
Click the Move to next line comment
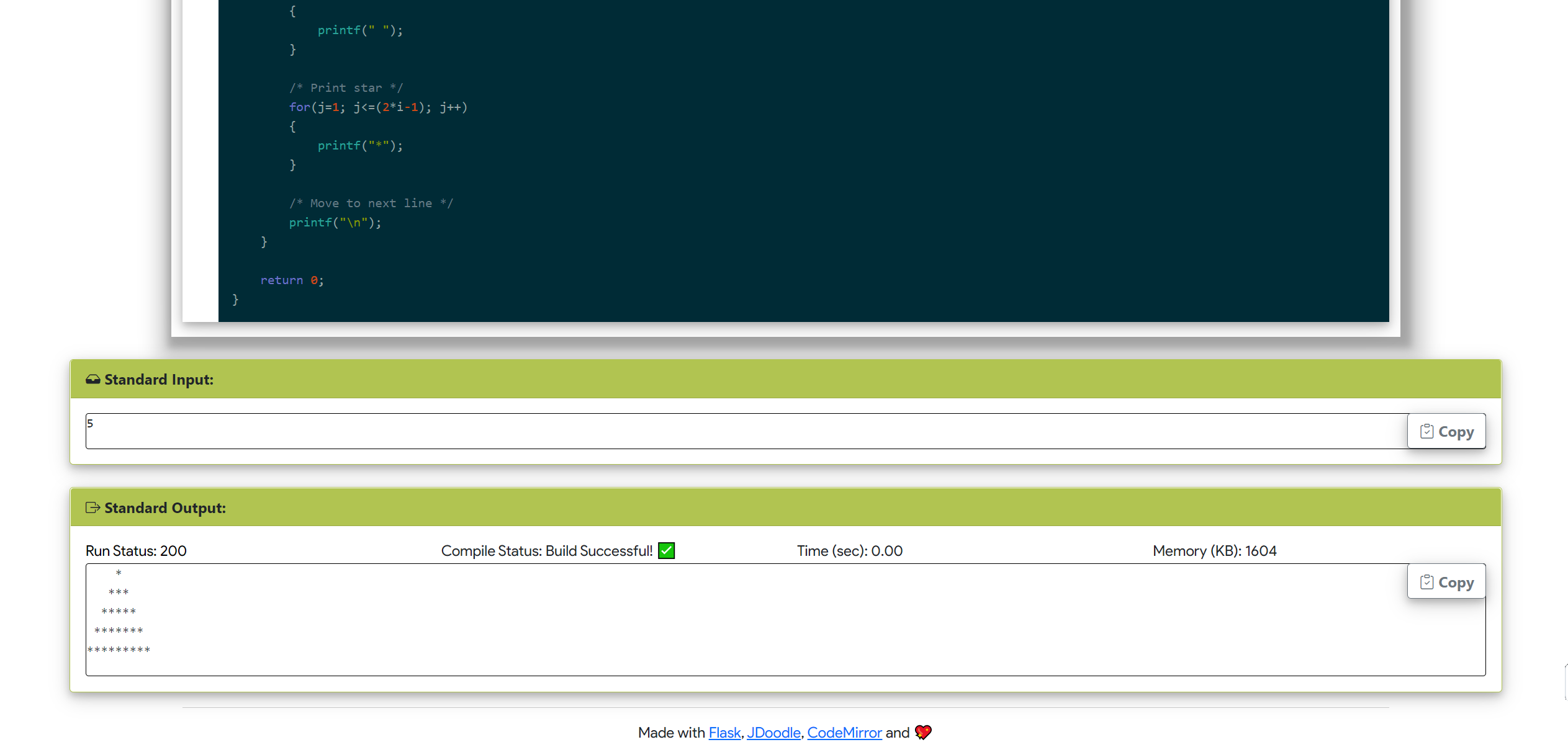pyautogui.click(x=371, y=203)
